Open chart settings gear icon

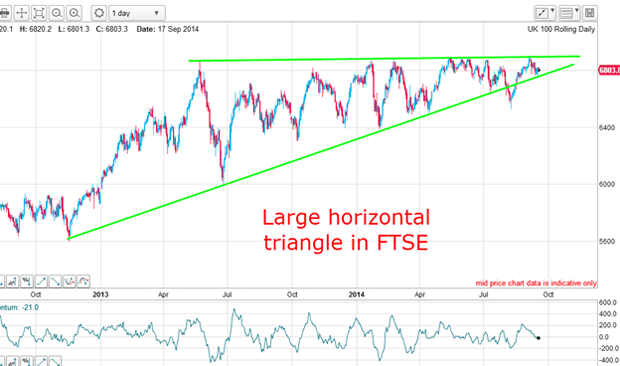click(x=99, y=13)
